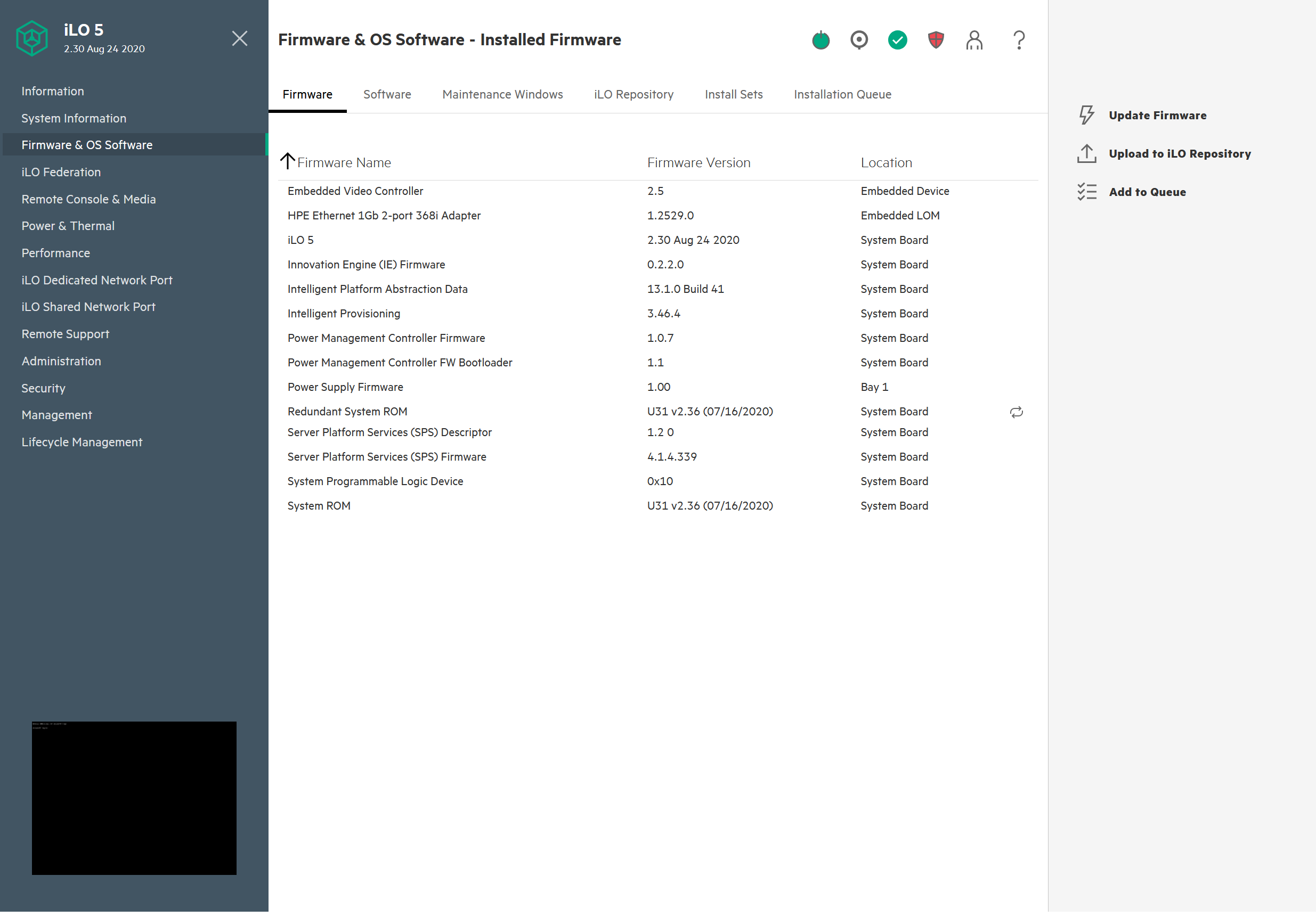Click Upload to iLO Repository
This screenshot has width=1316, height=917.
pos(1179,153)
